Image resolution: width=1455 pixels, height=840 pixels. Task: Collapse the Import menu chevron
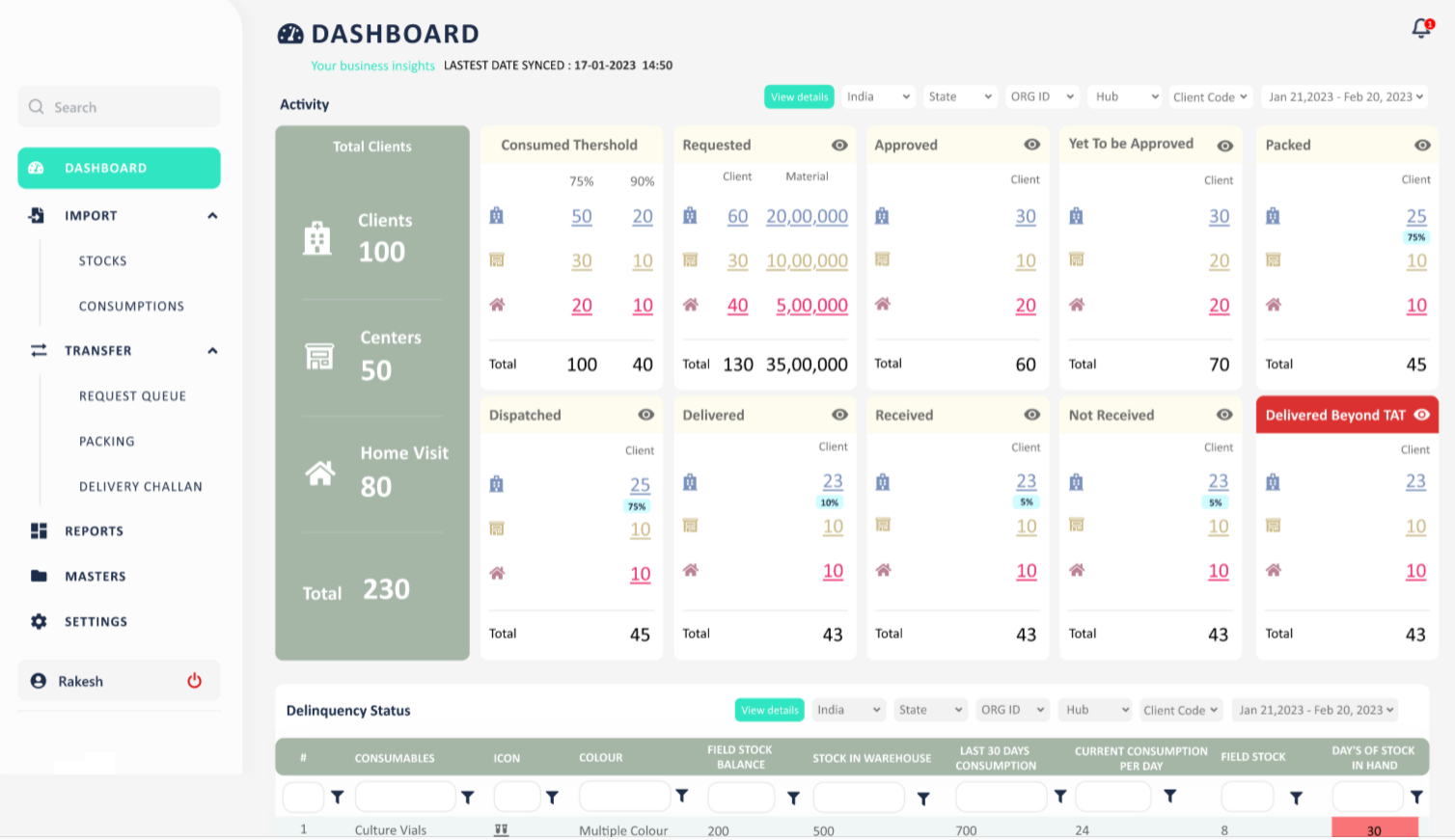click(x=212, y=216)
